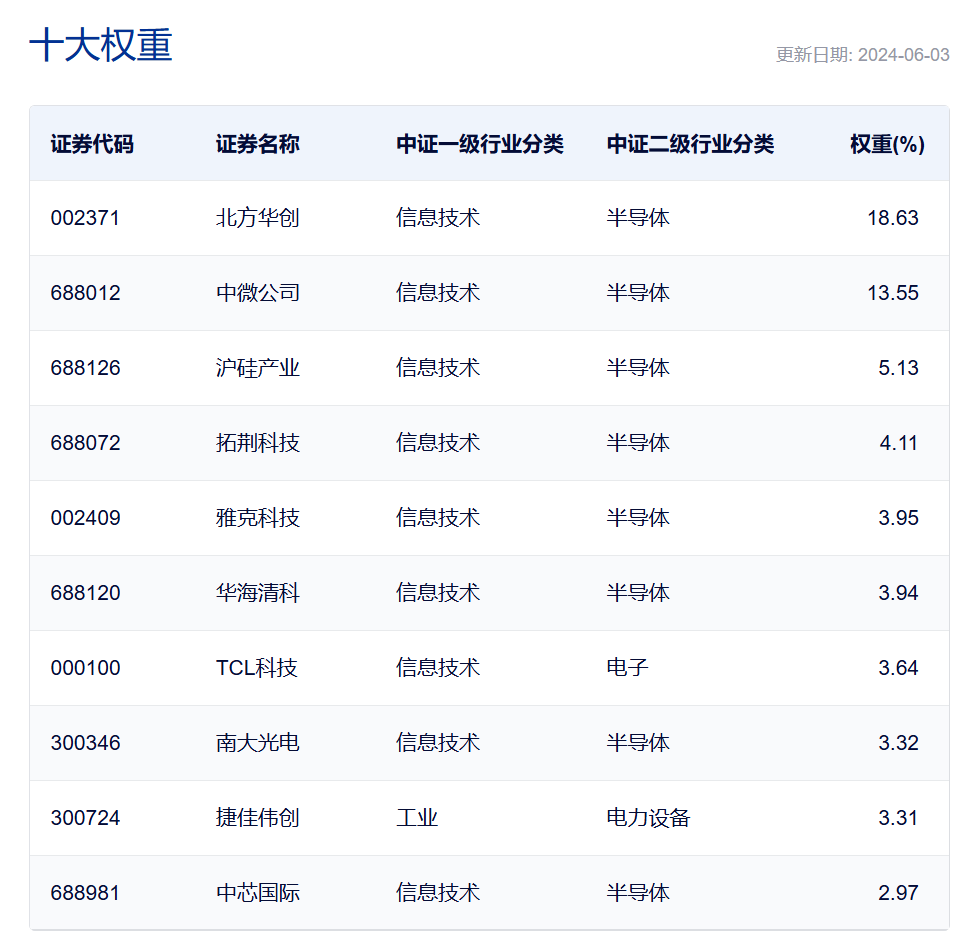This screenshot has height=952, width=958.
Task: Click the 十大权重 heading
Action: click(x=101, y=45)
